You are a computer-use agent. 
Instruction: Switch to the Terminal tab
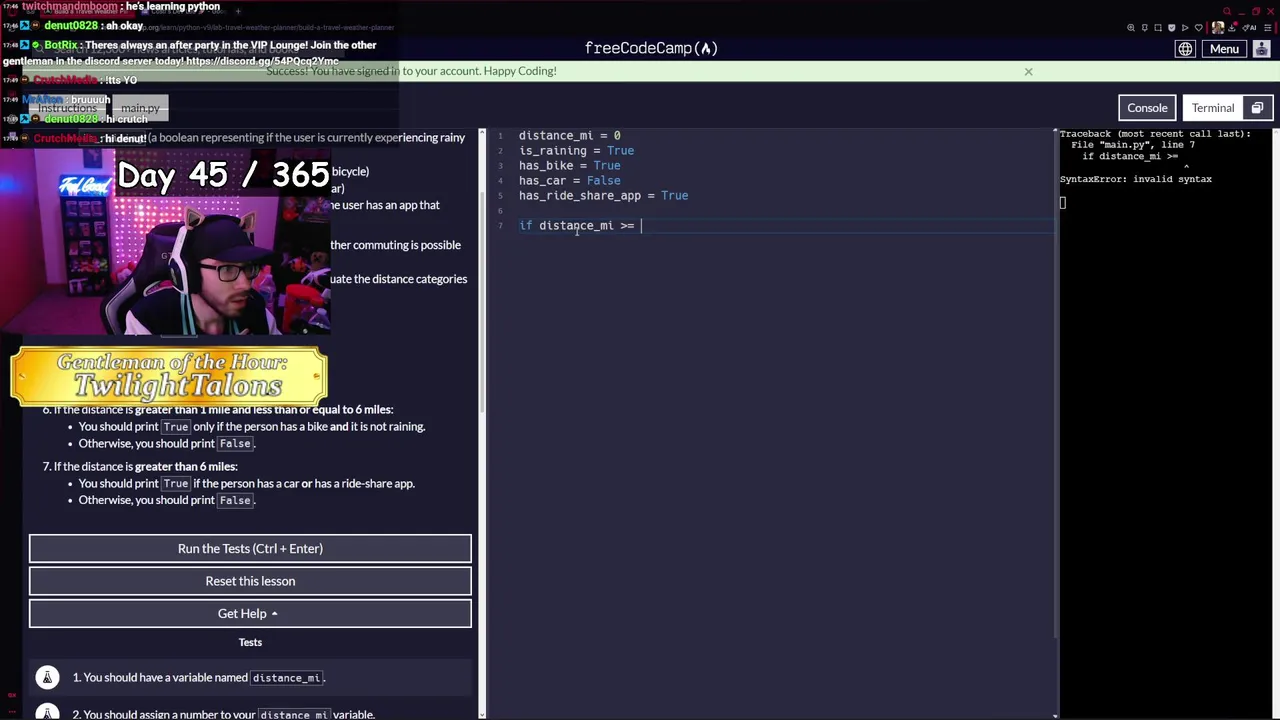[1213, 108]
